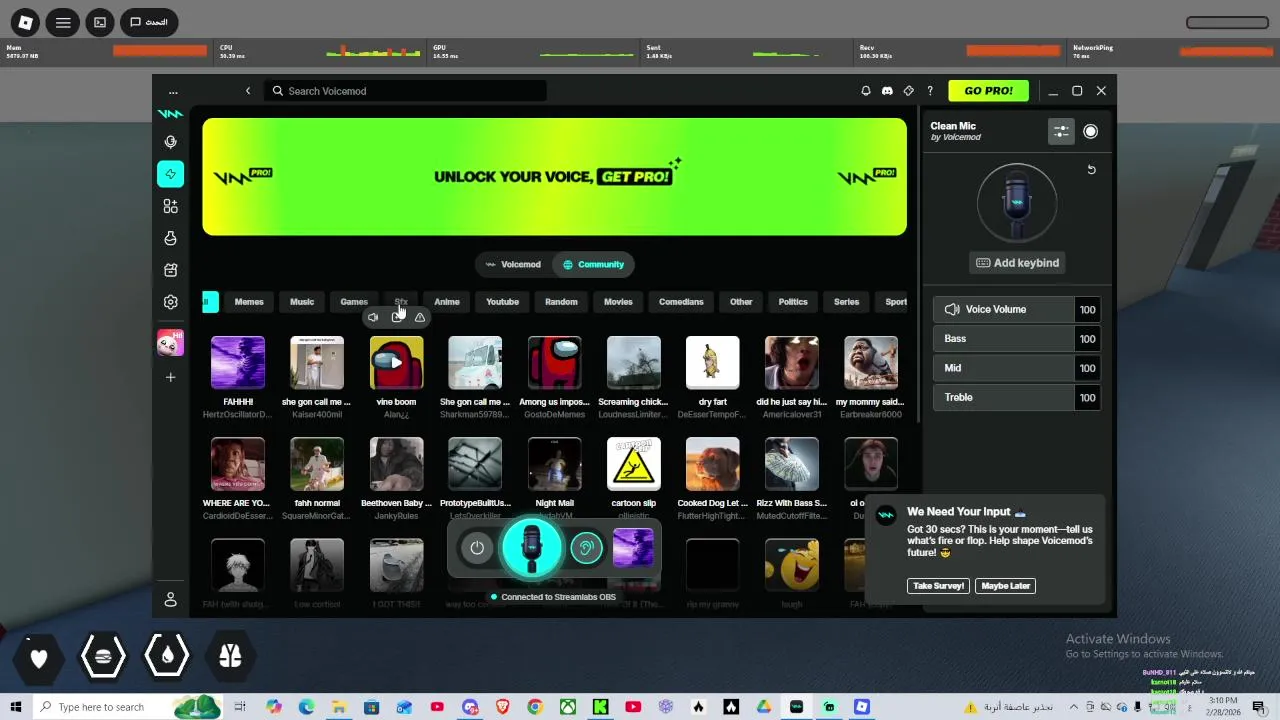The height and width of the screenshot is (720, 1280).
Task: Open Microsoft Edge from the taskbar
Action: coord(306,707)
